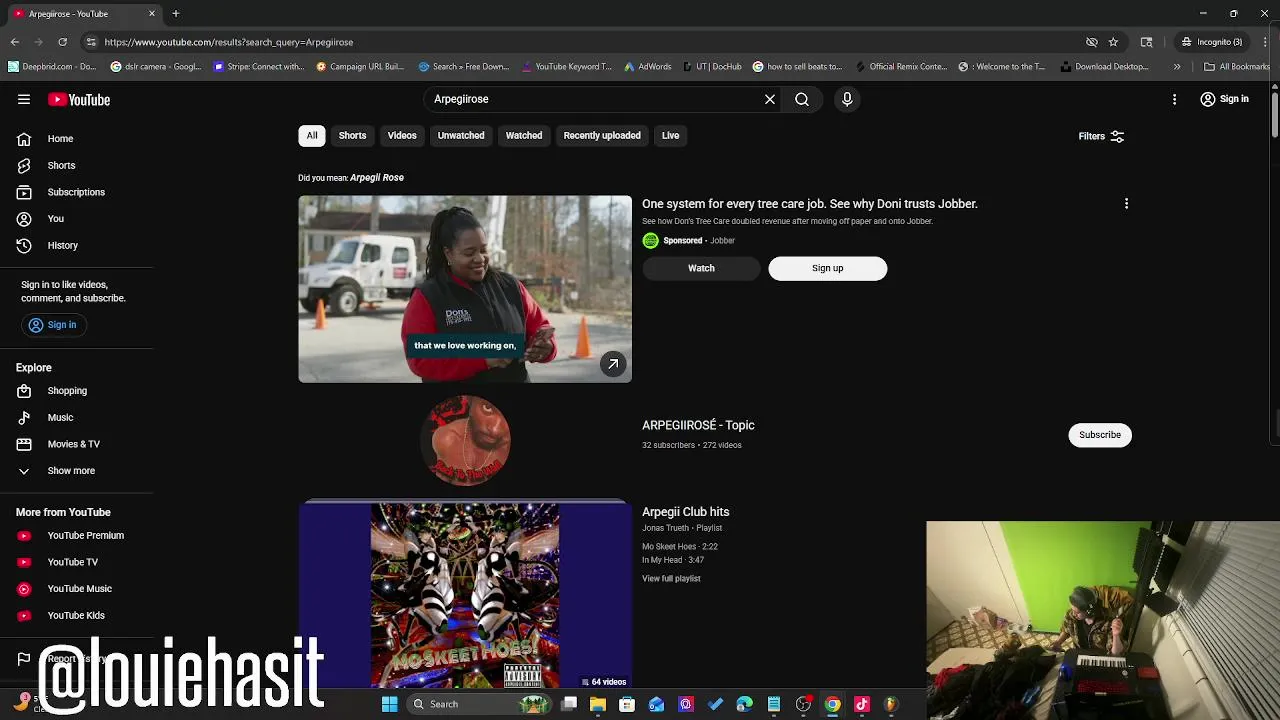Image resolution: width=1280 pixels, height=720 pixels.
Task: Click the Mo Skeet Hoes track entry
Action: 680,547
